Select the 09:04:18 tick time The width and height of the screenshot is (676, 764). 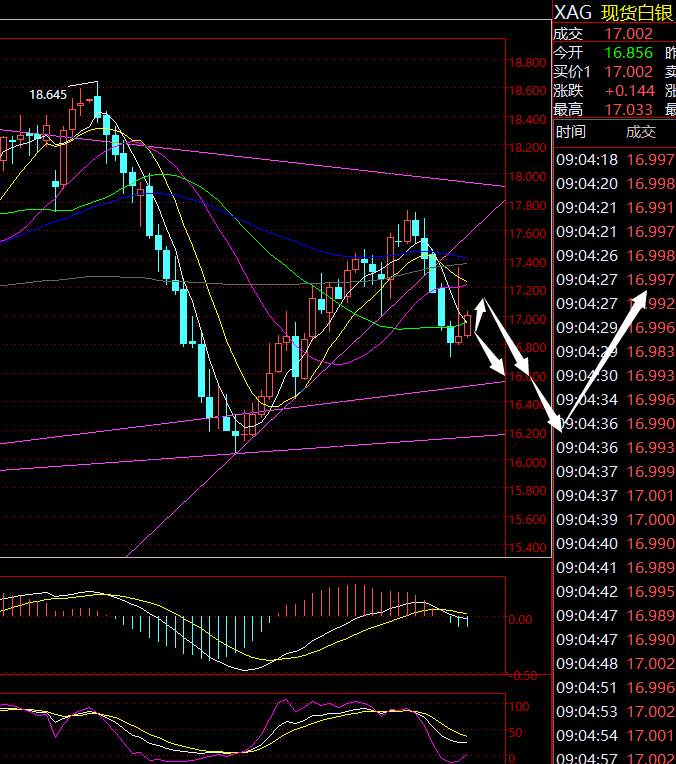[x=587, y=159]
